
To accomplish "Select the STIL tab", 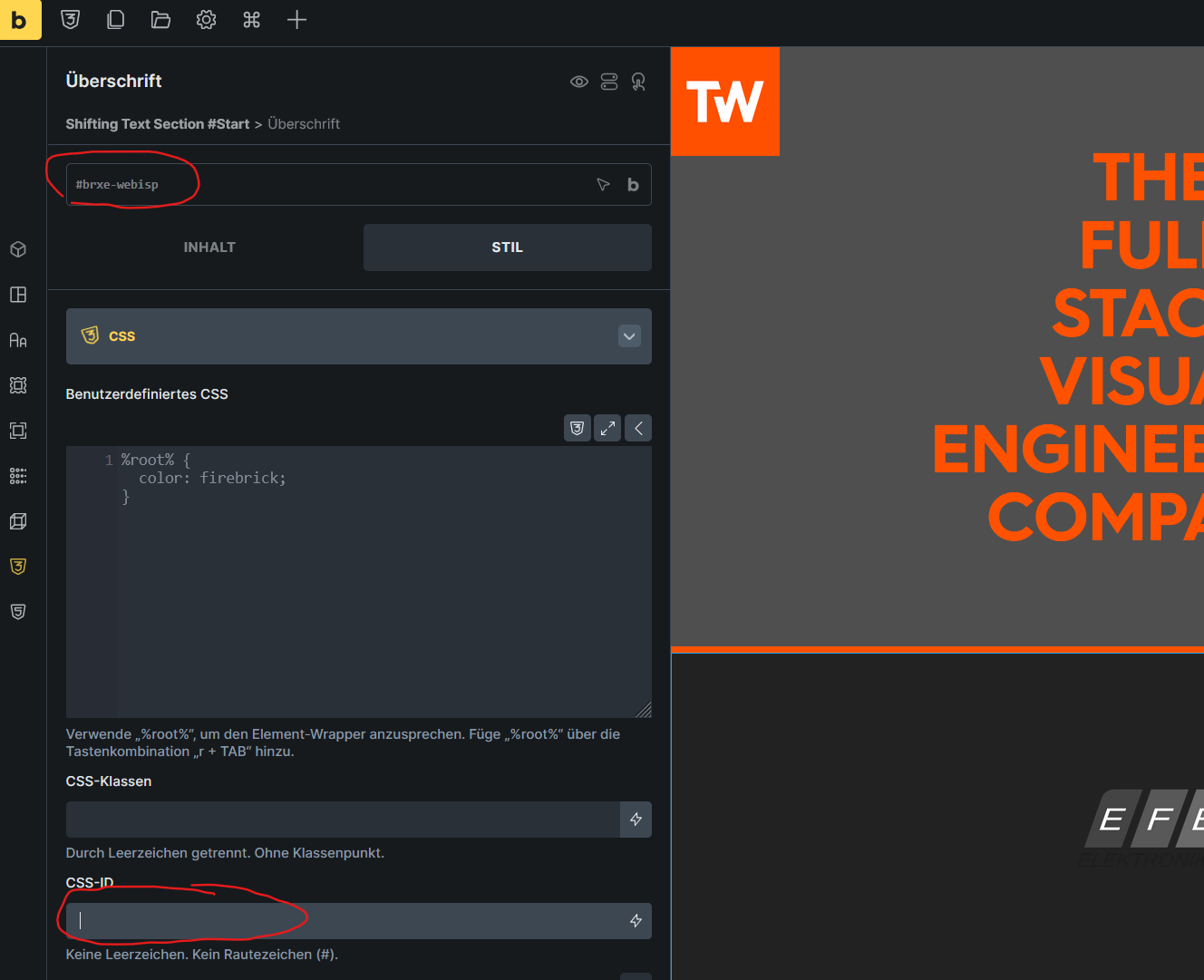I will coord(507,247).
